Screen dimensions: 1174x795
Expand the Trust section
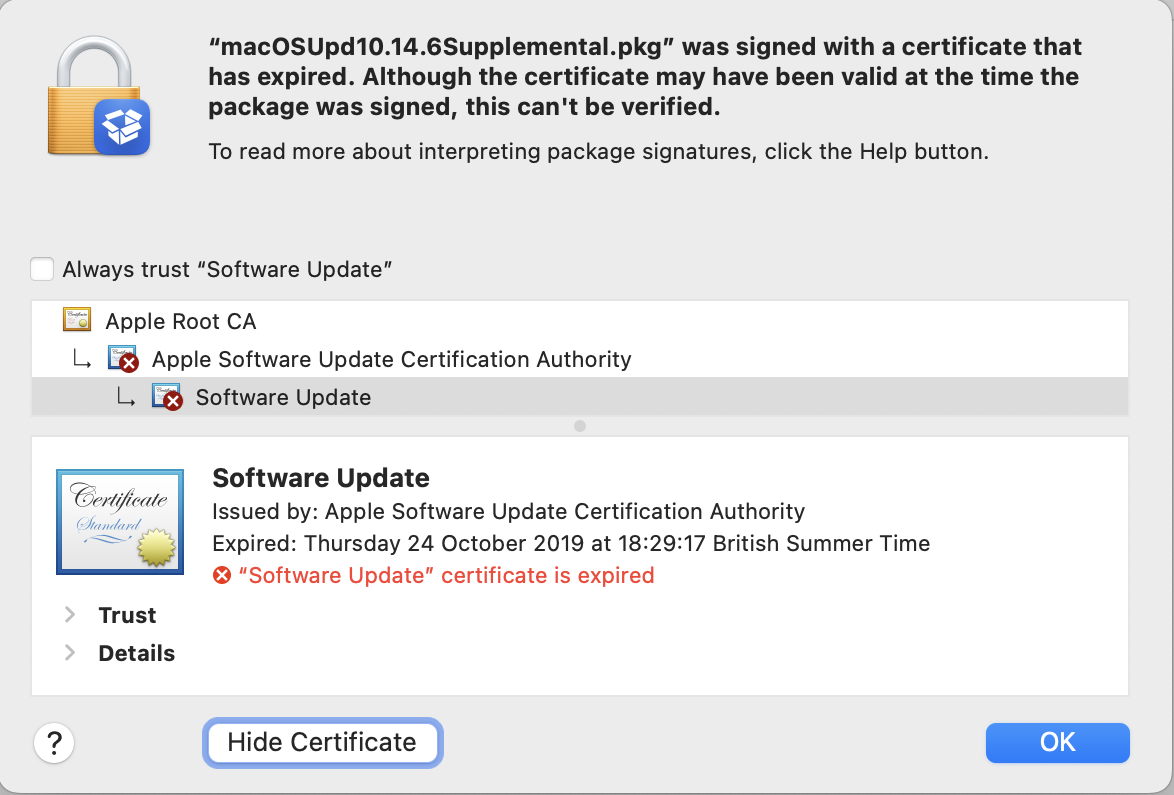click(x=70, y=615)
